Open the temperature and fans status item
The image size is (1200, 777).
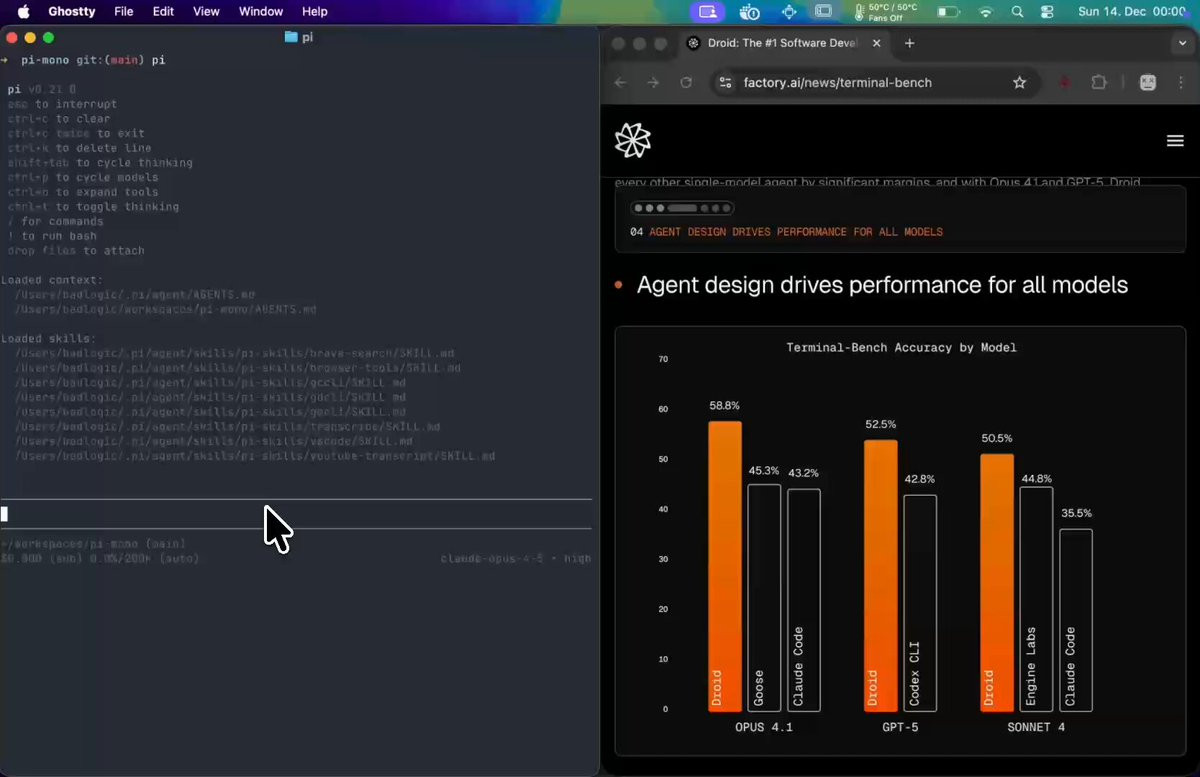[x=887, y=12]
